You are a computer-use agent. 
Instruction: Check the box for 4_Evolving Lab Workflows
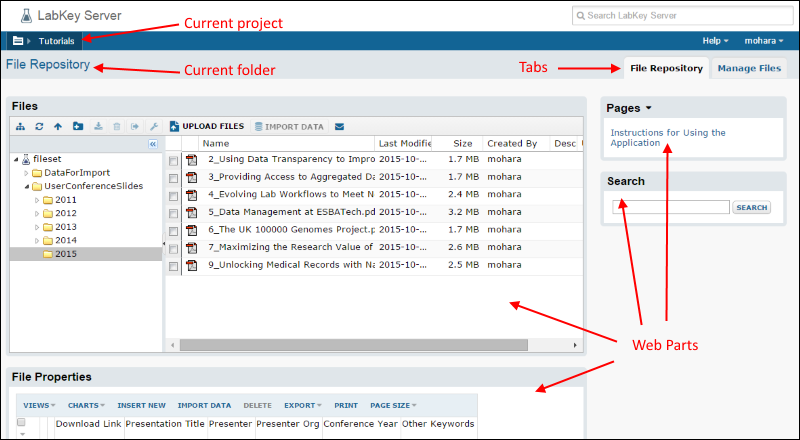click(x=173, y=196)
